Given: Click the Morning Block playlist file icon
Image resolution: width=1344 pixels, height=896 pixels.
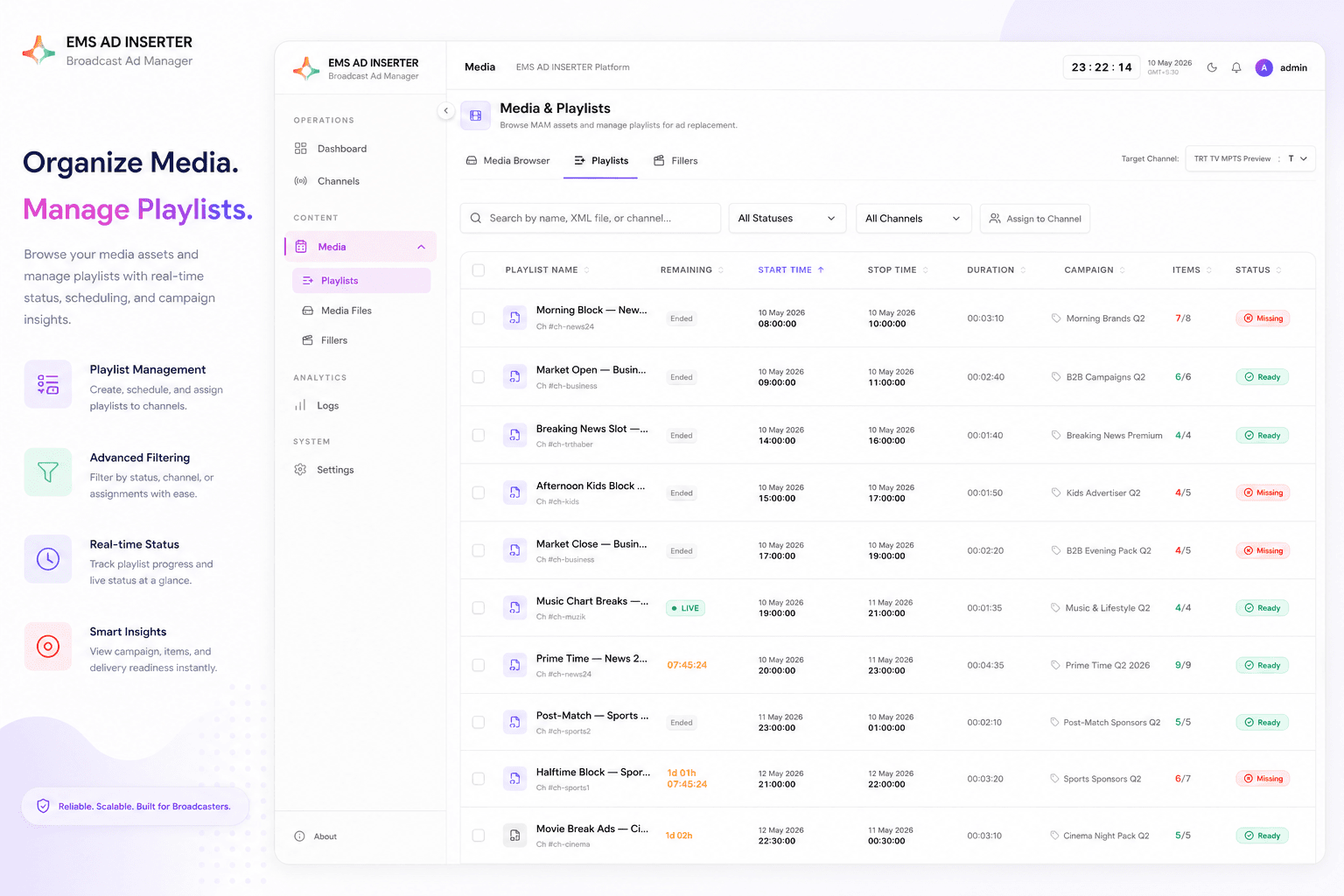Looking at the screenshot, I should (514, 318).
